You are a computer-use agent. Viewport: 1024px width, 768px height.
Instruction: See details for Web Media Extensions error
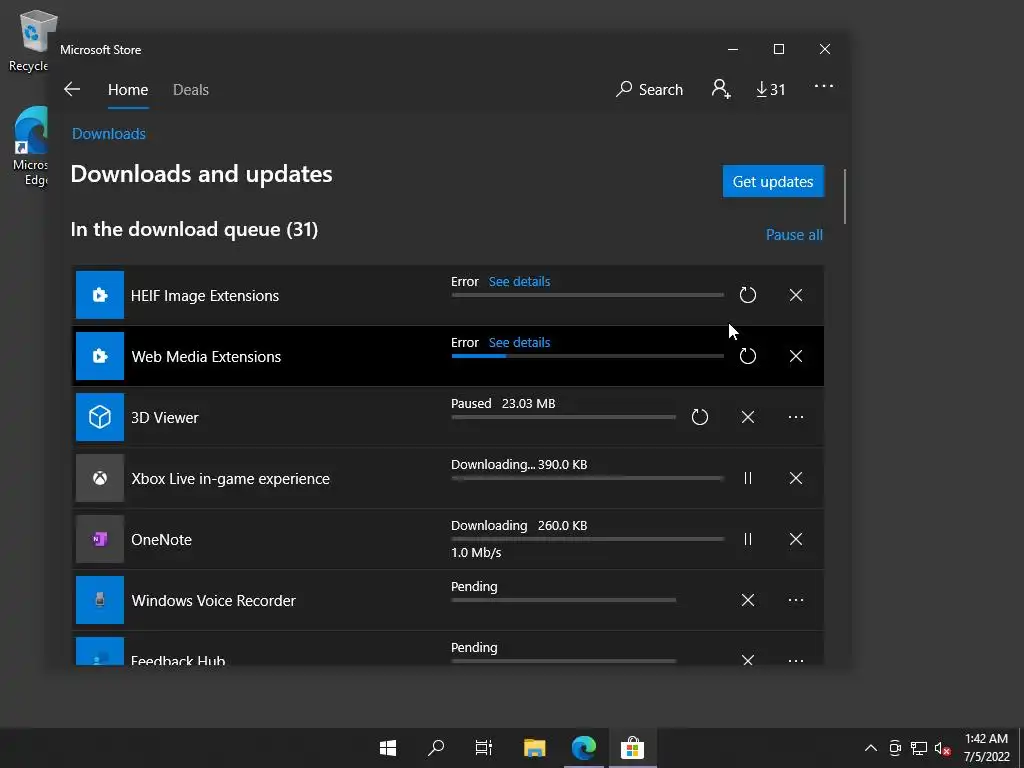pyautogui.click(x=519, y=342)
